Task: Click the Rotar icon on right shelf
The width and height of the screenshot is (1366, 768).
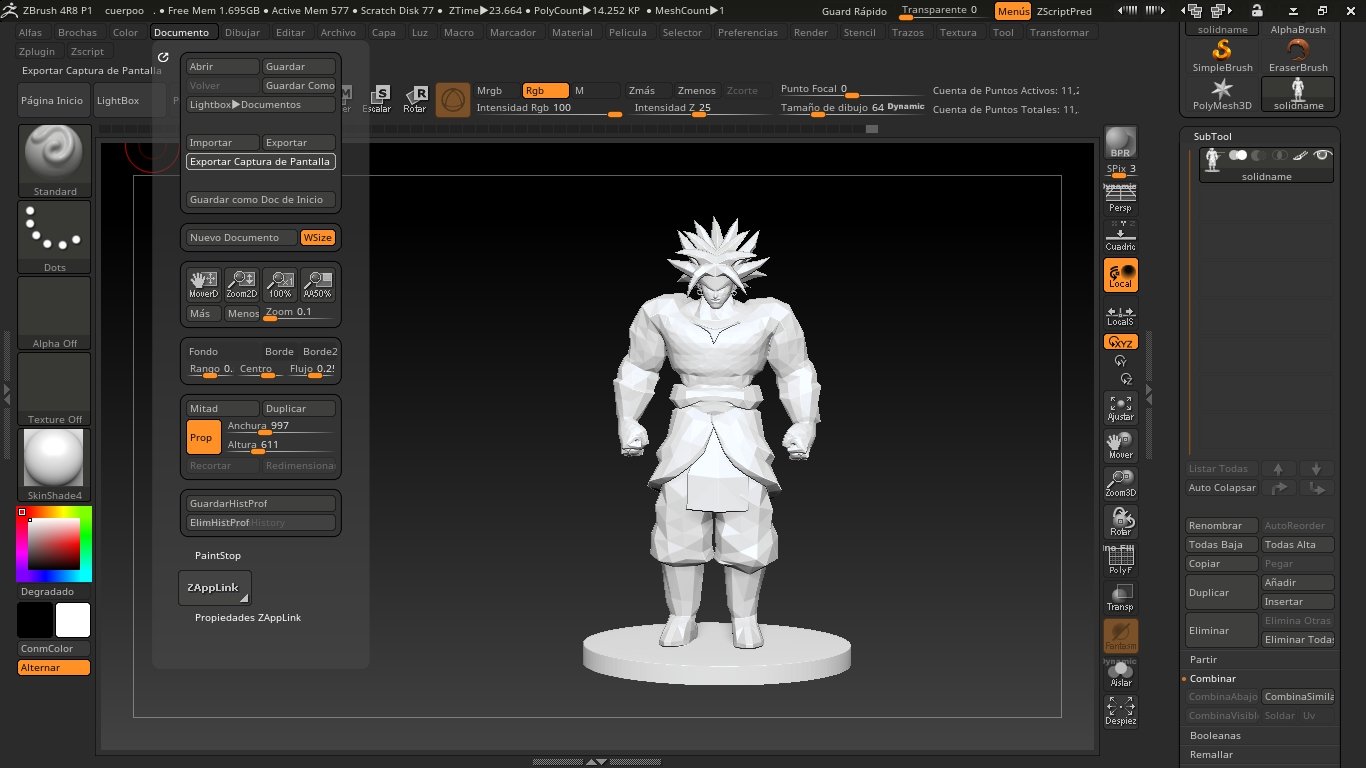Action: (1120, 522)
